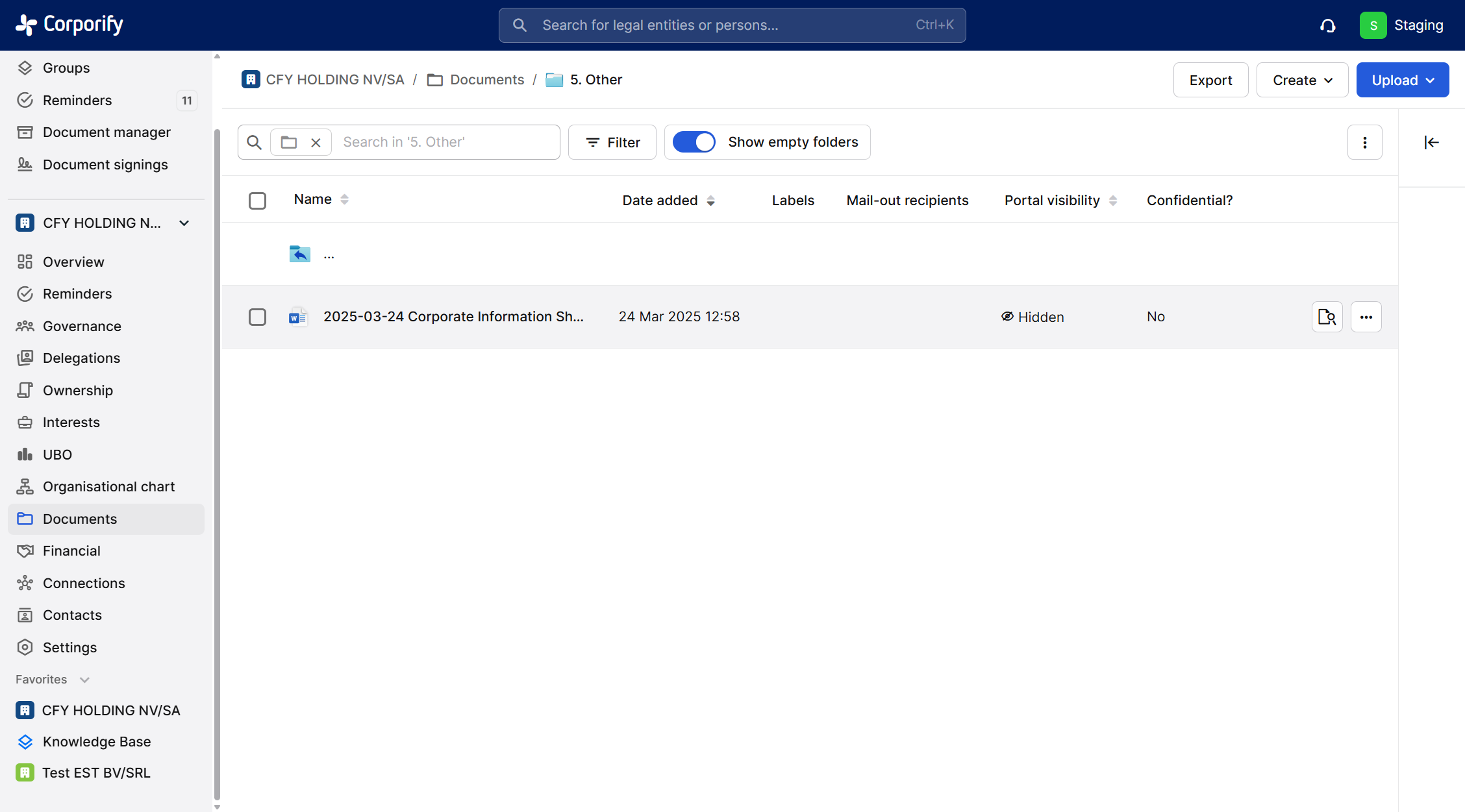The height and width of the screenshot is (812, 1465).
Task: Click the back-folder arrow icon
Action: 299,254
